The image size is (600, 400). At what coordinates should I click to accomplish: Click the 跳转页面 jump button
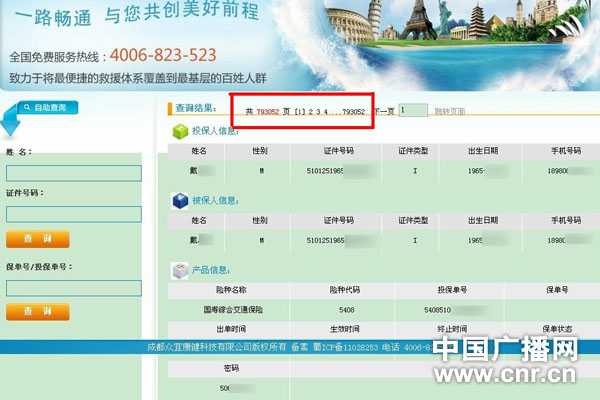coord(449,111)
